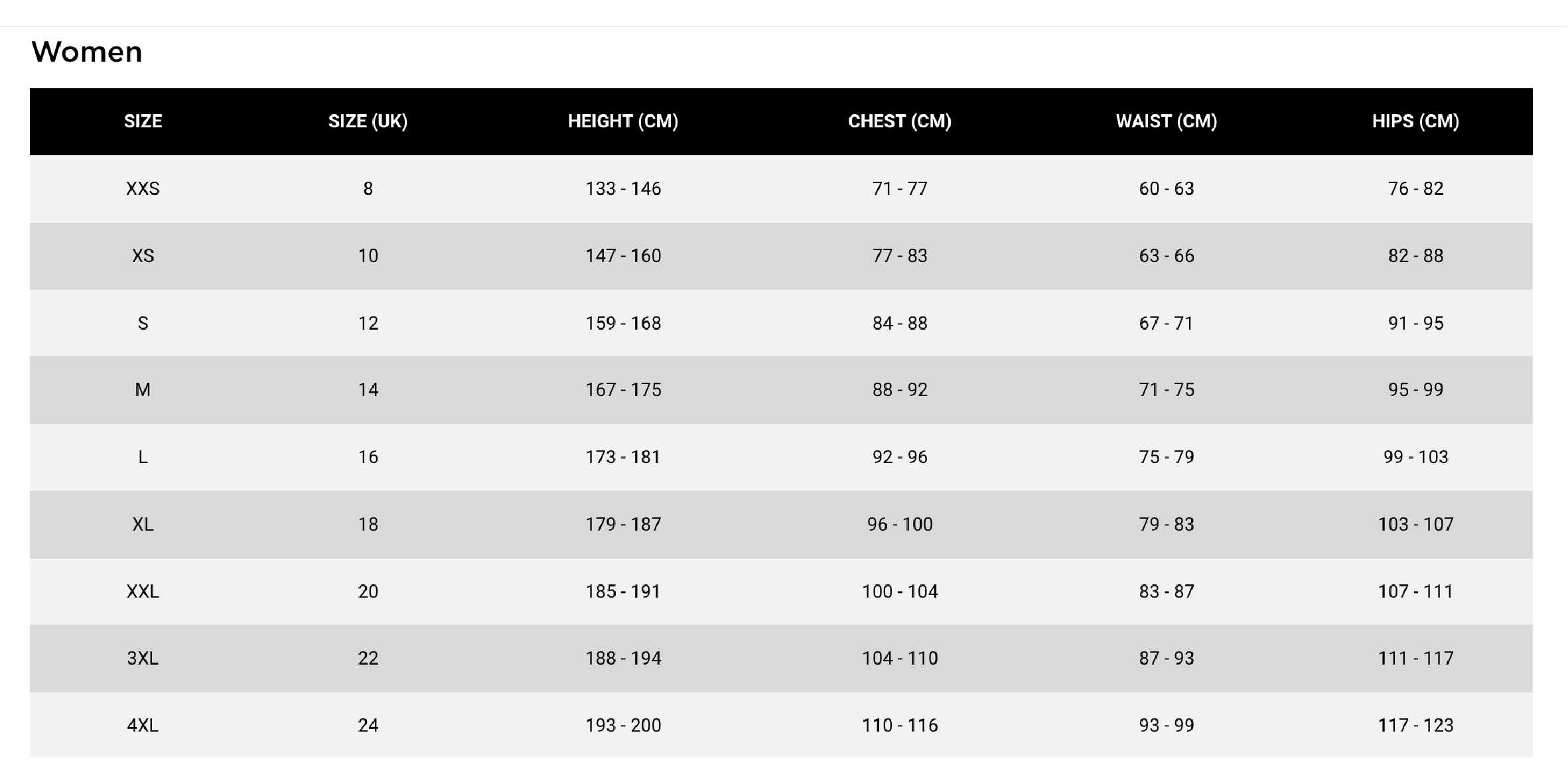This screenshot has width=1568, height=784.
Task: Click chest range 104 - 110
Action: pyautogui.click(x=900, y=659)
